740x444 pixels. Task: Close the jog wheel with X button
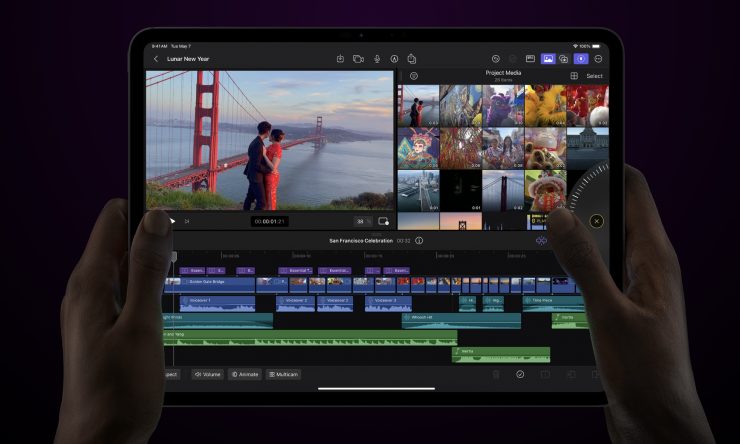pos(596,221)
